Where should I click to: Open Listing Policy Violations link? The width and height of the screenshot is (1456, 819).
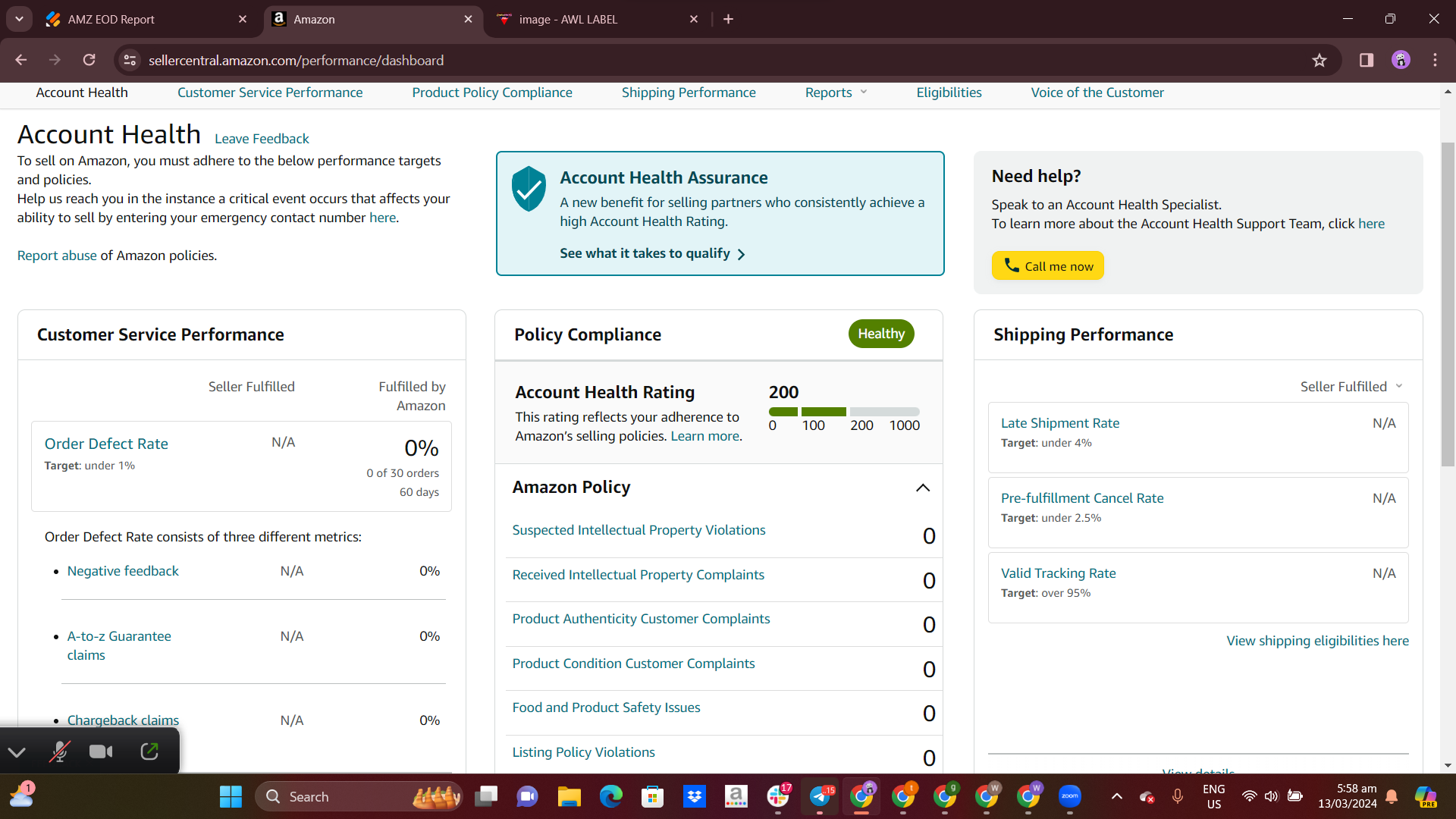click(583, 752)
